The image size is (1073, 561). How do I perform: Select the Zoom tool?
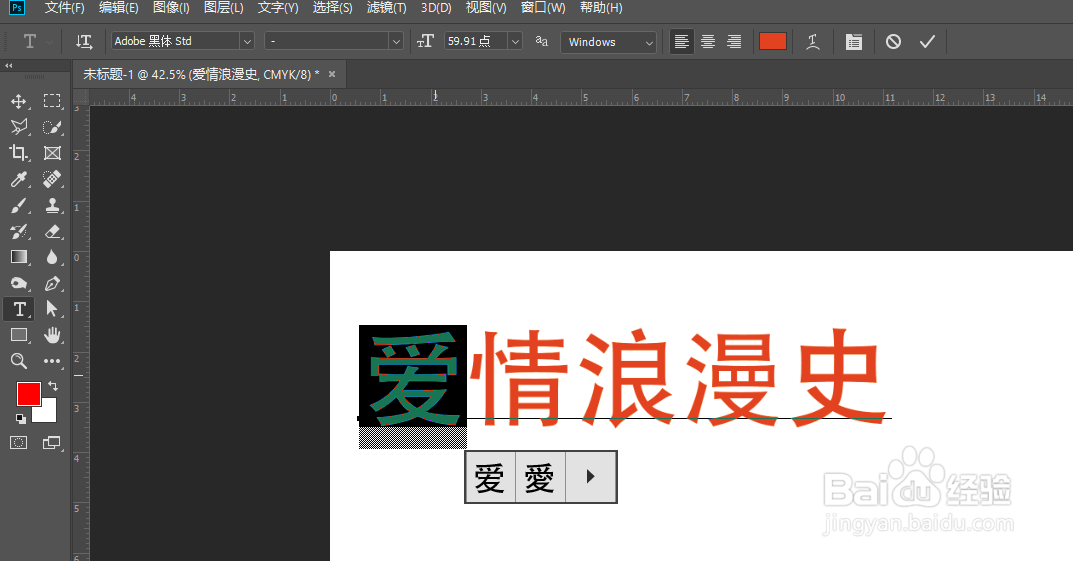(18, 361)
